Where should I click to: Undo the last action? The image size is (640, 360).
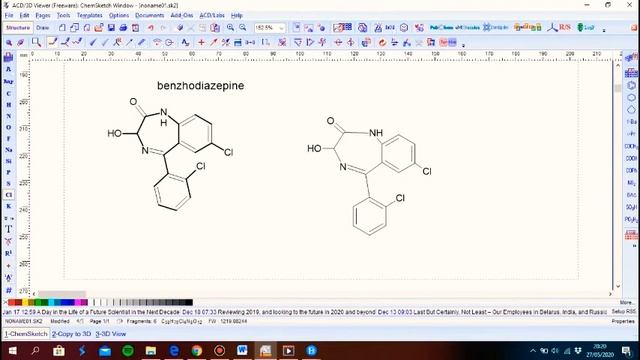[151, 28]
